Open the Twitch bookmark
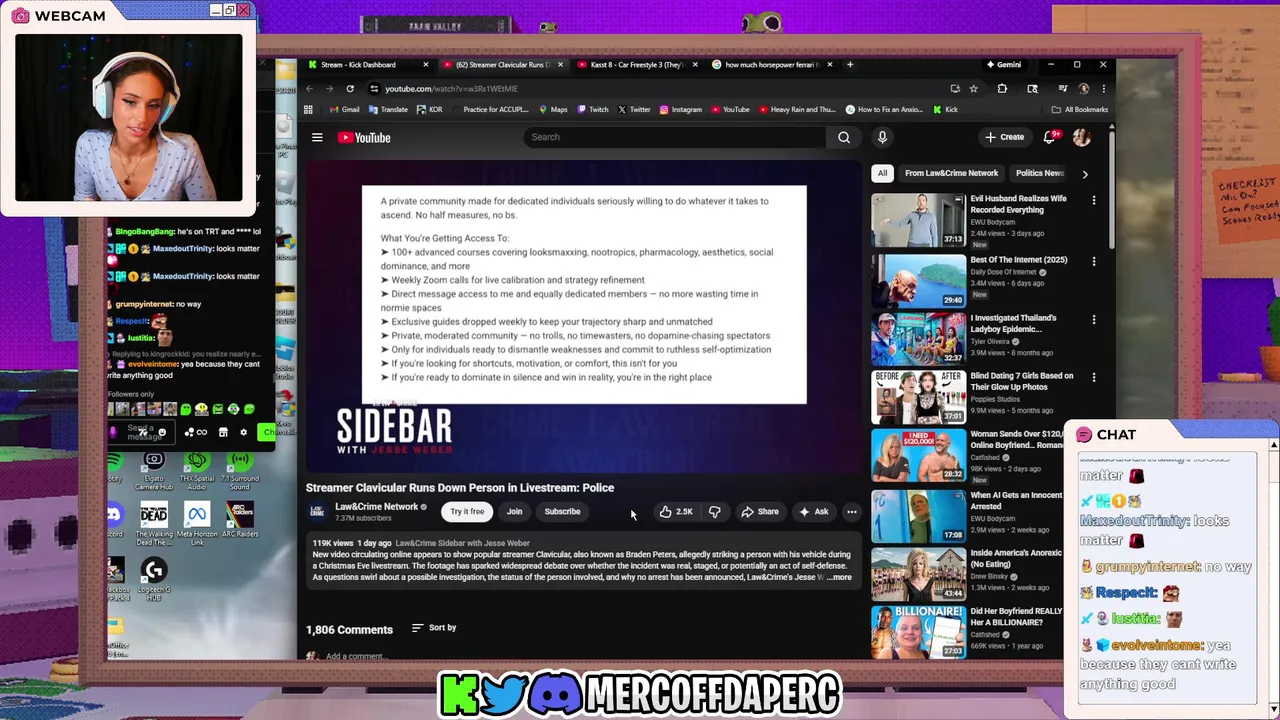 [x=593, y=110]
